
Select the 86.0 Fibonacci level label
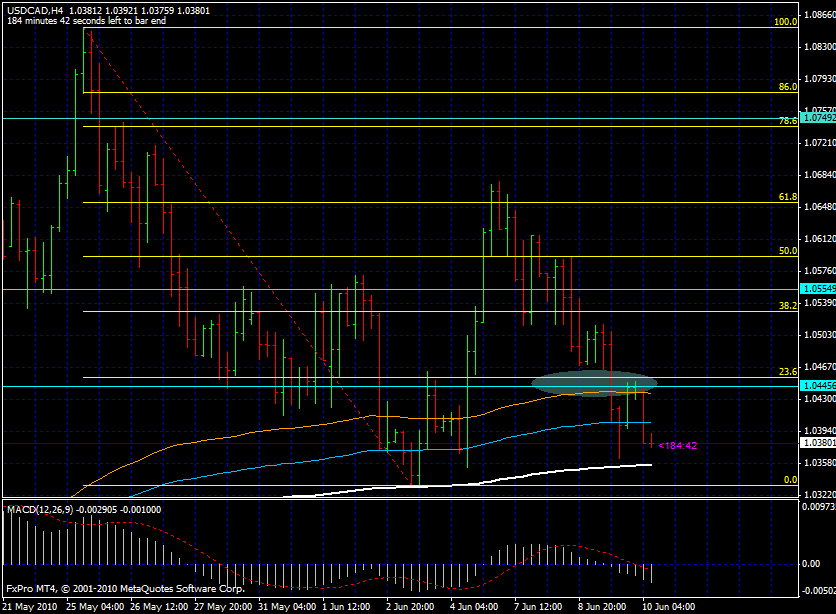787,87
